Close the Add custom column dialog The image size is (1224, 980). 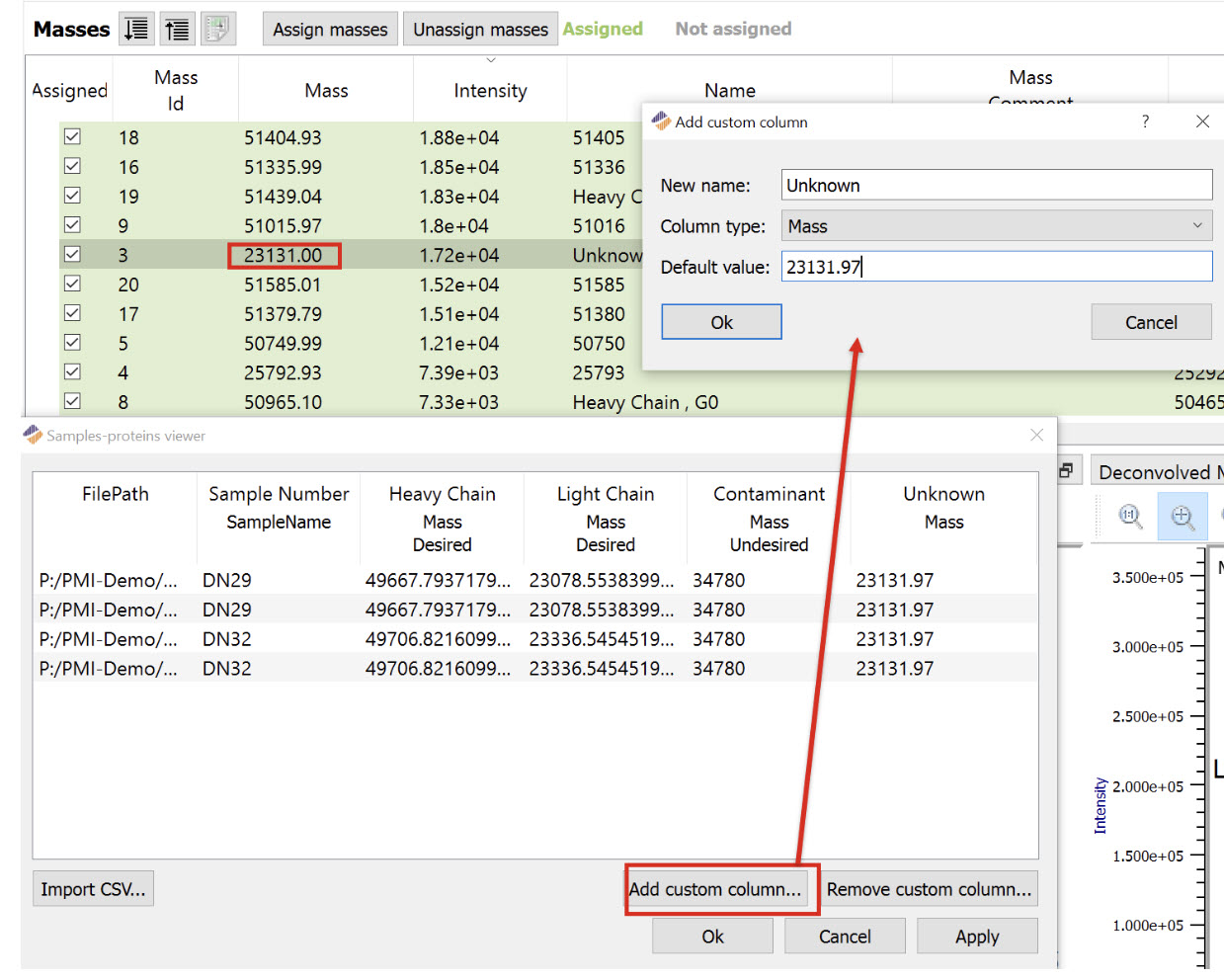[1202, 122]
